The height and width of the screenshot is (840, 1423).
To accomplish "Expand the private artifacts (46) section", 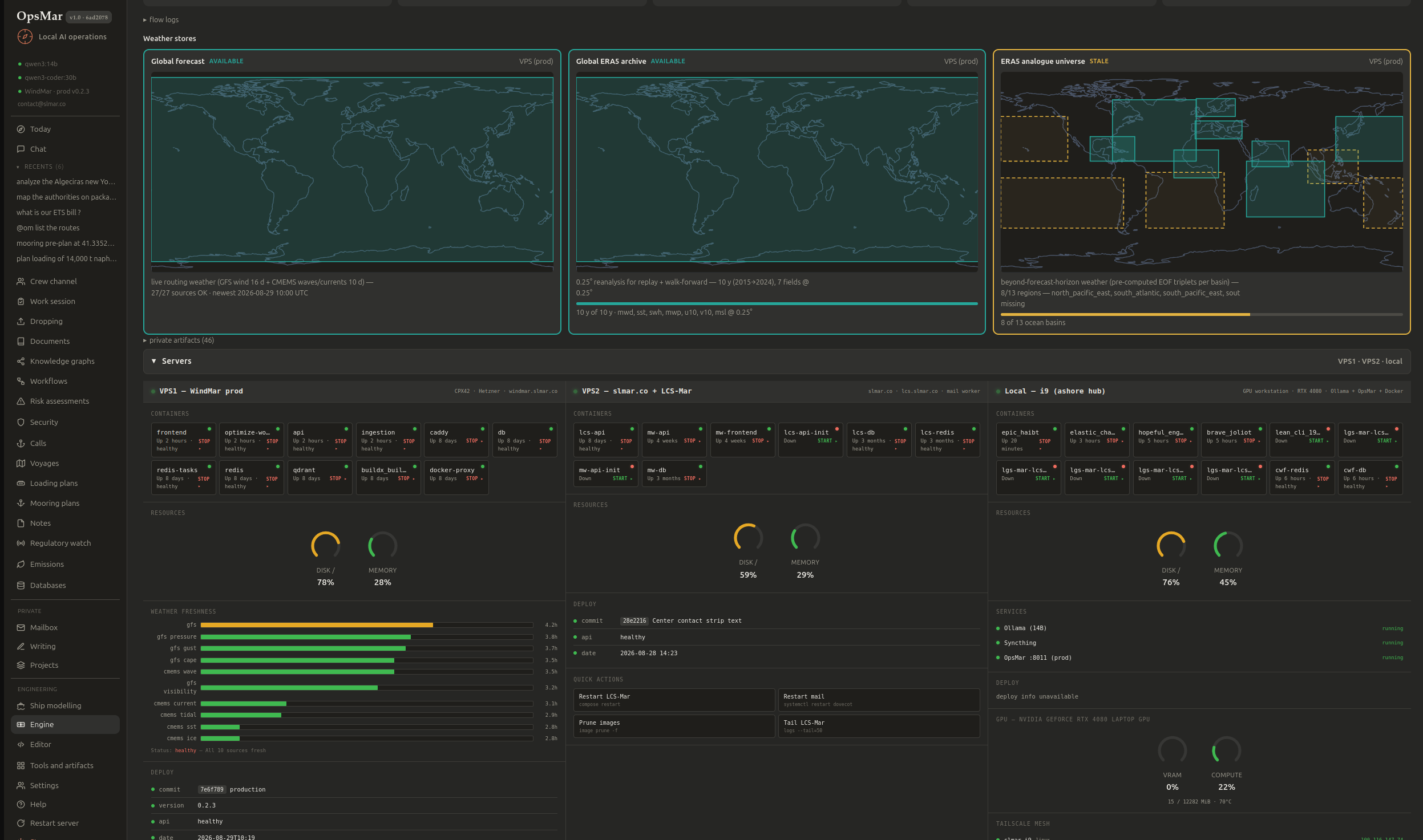I will coord(179,340).
